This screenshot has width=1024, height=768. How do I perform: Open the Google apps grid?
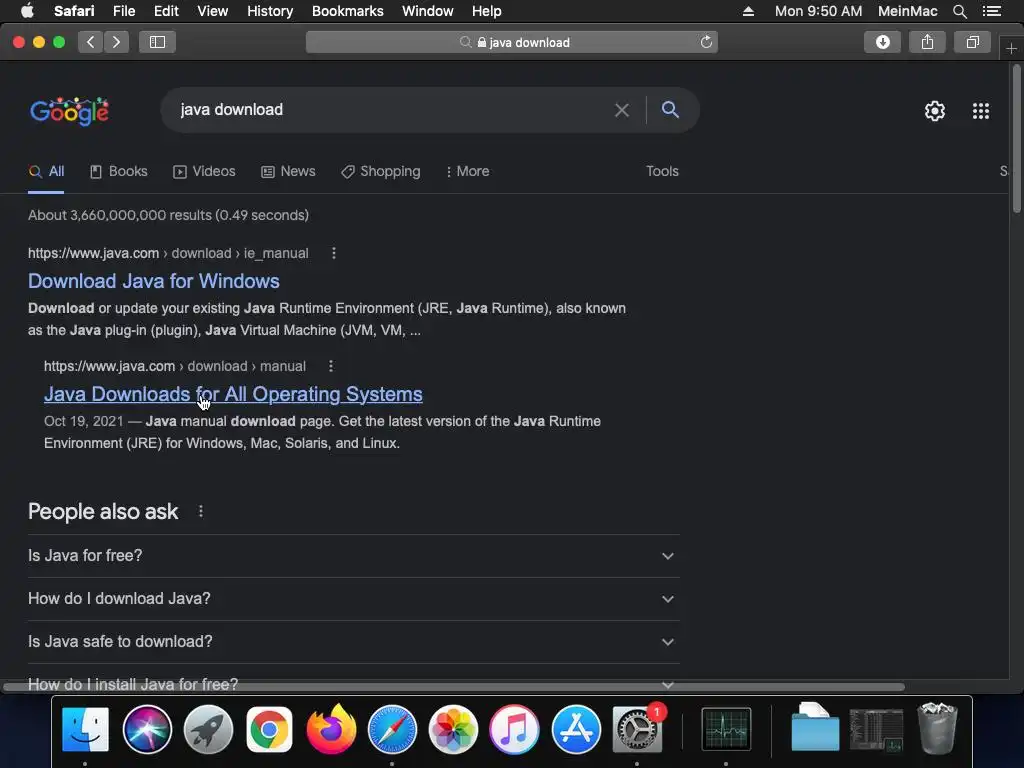[981, 110]
